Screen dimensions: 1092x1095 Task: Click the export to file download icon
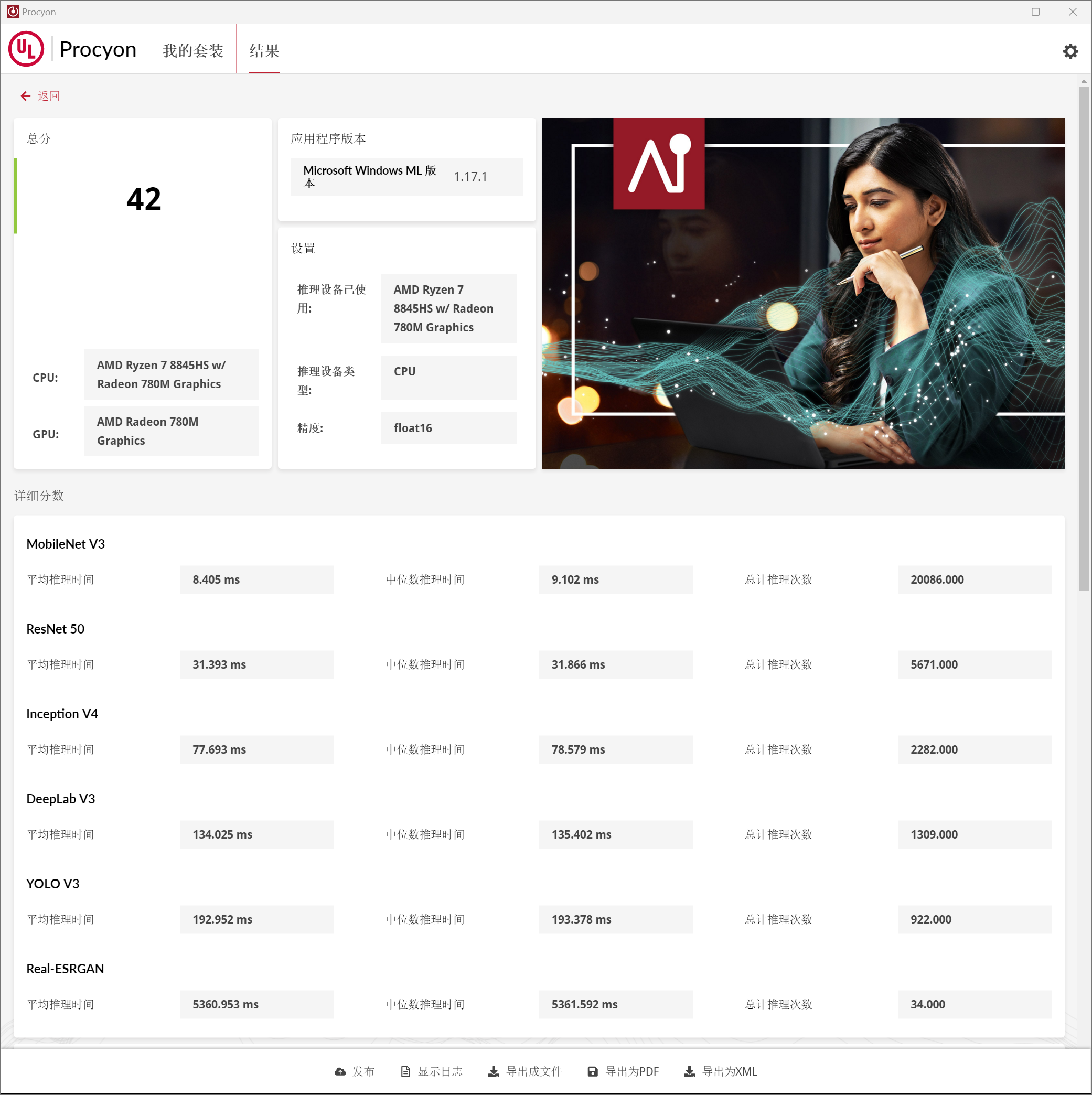(494, 1071)
